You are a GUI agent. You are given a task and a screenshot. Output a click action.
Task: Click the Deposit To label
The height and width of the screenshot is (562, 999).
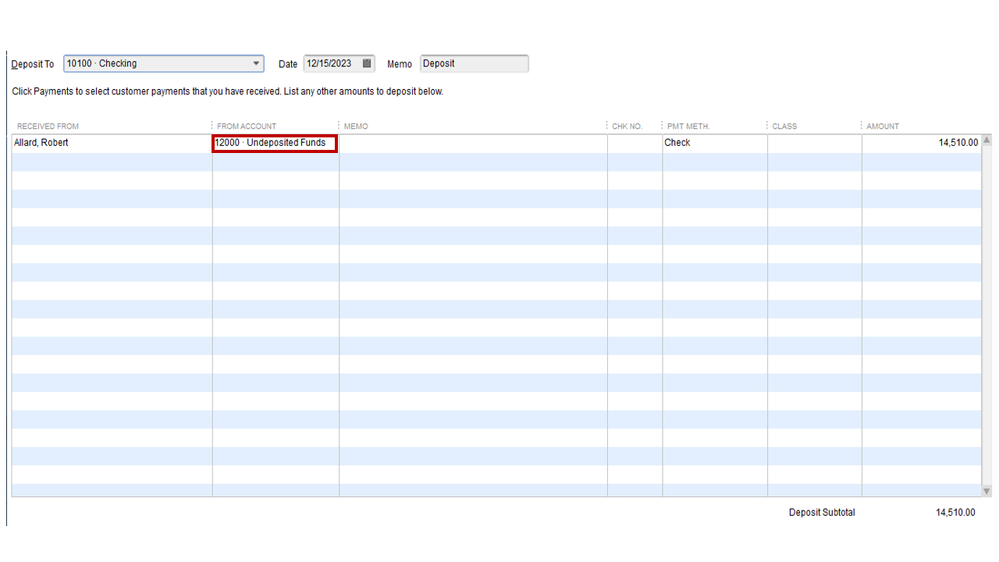coord(32,64)
